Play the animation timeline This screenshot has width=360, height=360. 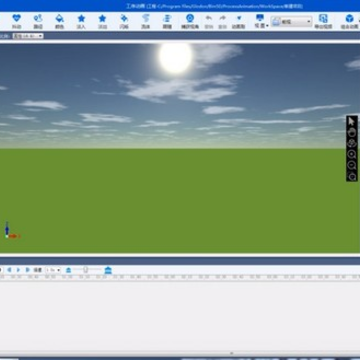tap(18, 270)
